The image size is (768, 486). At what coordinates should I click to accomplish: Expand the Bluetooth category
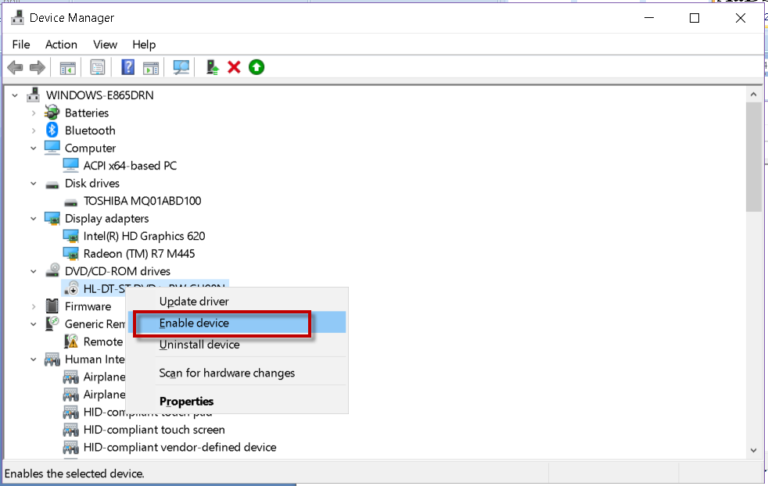(33, 131)
